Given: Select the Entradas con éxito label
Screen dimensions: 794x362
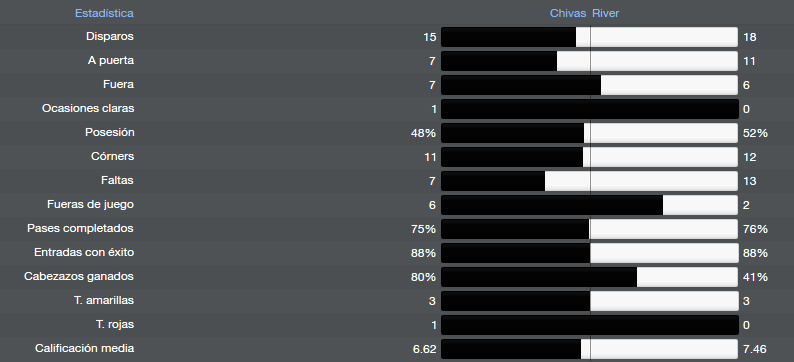Looking at the screenshot, I should coord(84,252).
